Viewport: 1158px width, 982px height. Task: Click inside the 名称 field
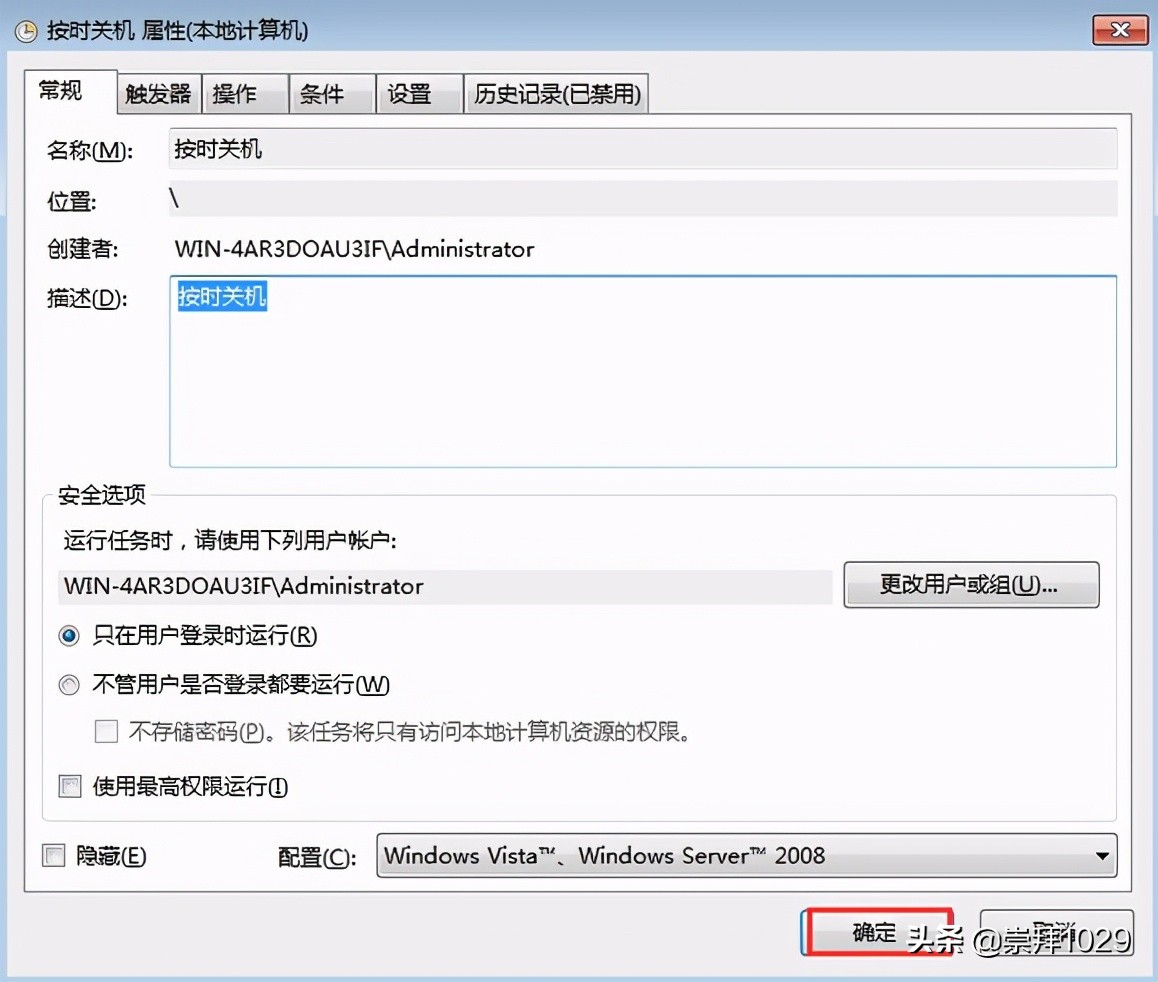pyautogui.click(x=640, y=148)
